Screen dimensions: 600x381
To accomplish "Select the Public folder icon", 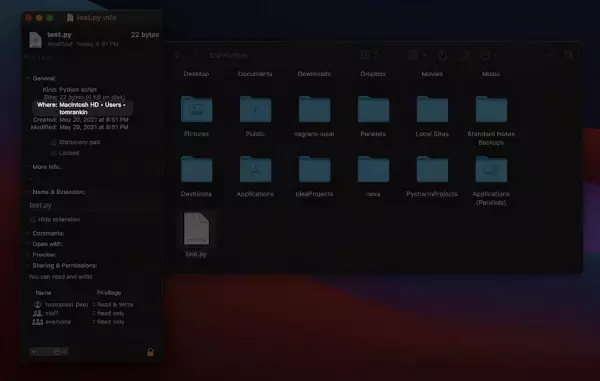I will click(x=255, y=109).
